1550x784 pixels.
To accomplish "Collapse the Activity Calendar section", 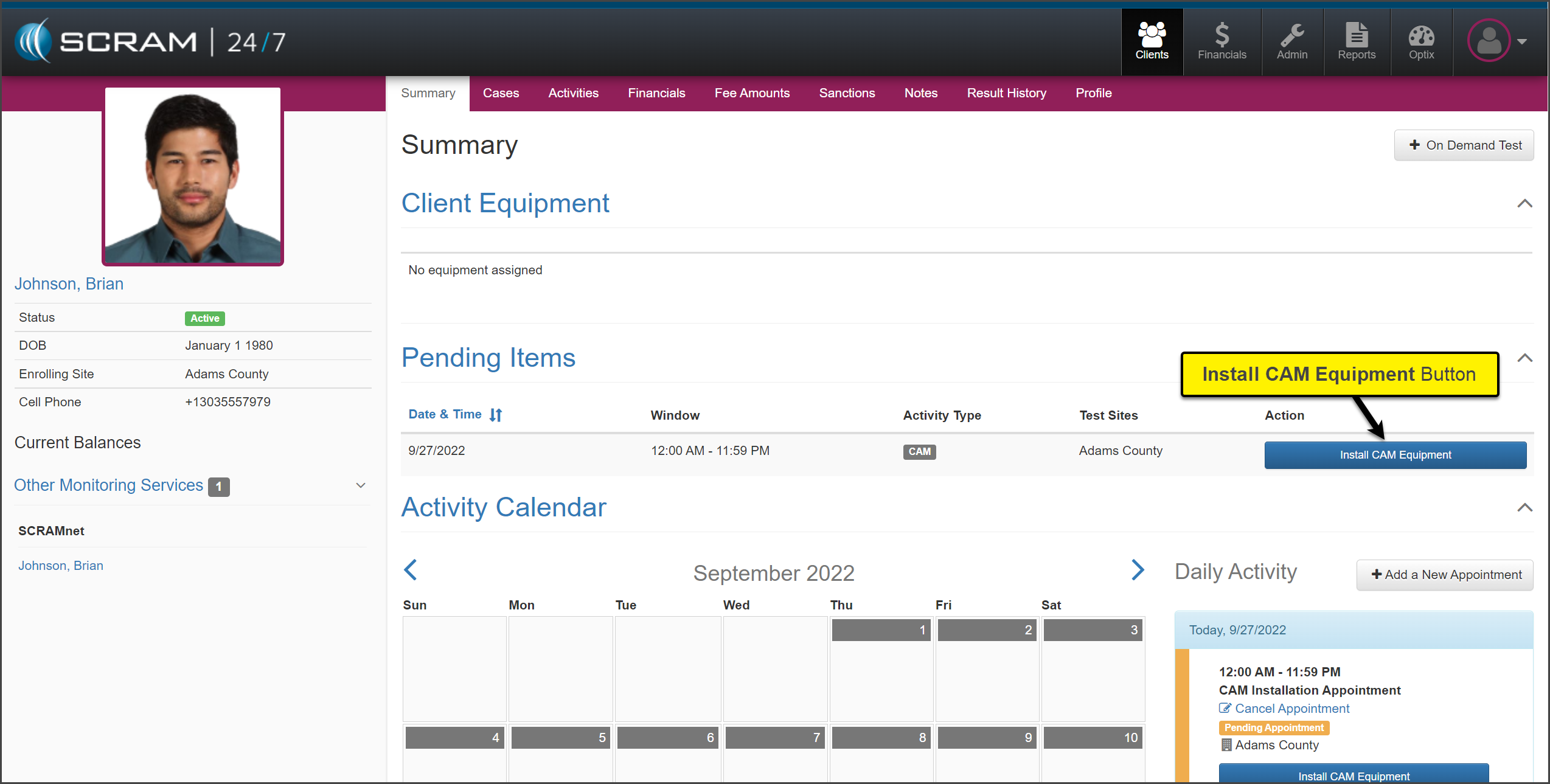I will coord(1524,507).
